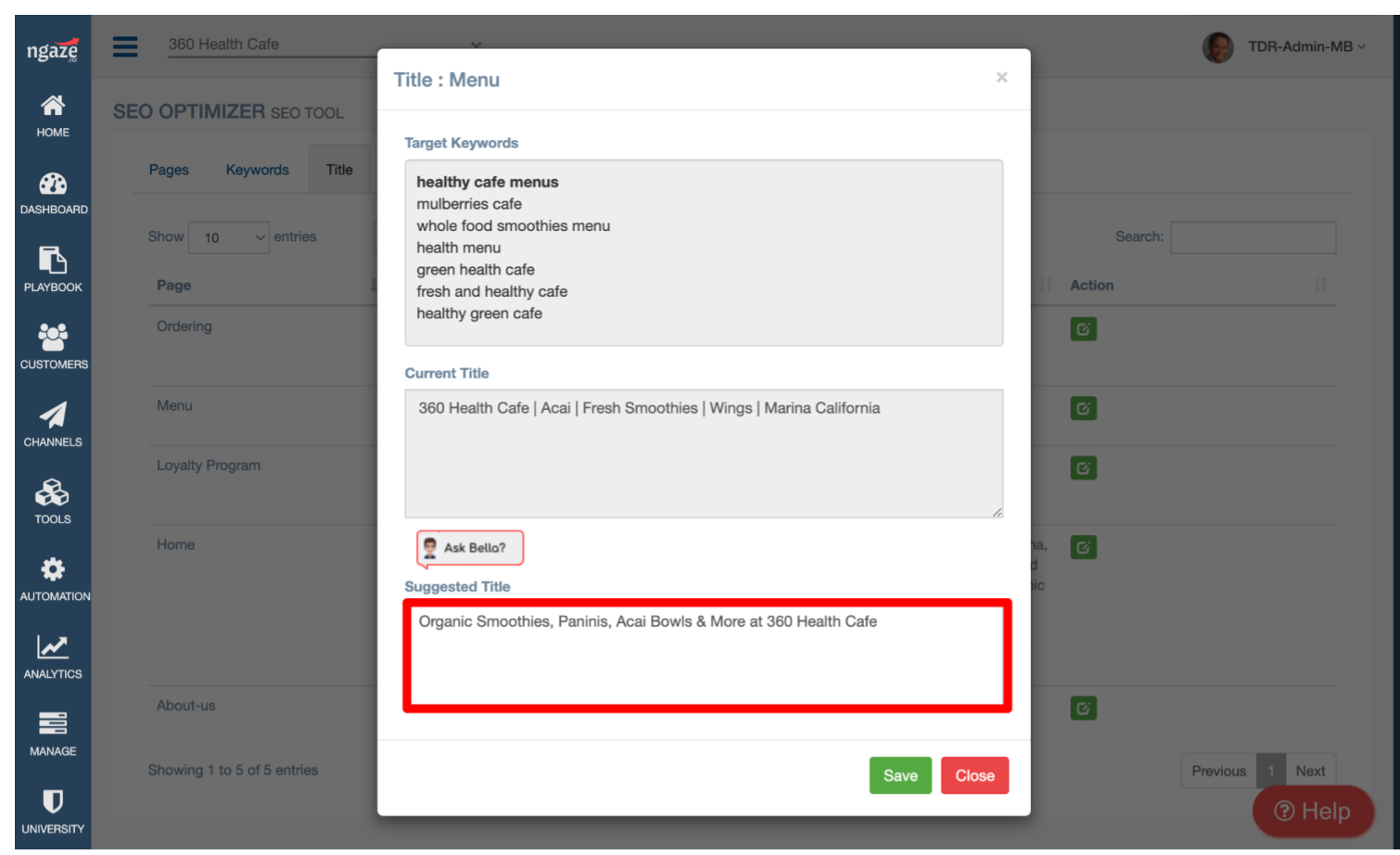The width and height of the screenshot is (1400, 855).
Task: Open the Tools sidebar section
Action: tap(53, 502)
